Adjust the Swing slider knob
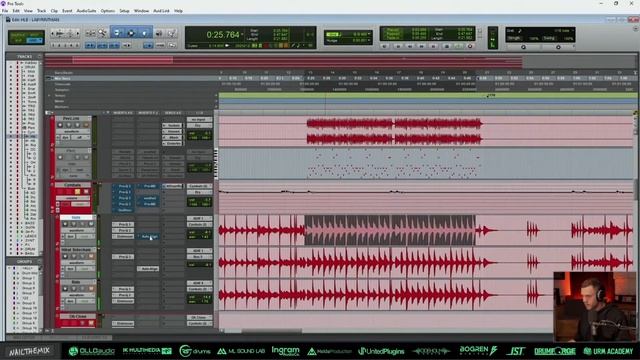The width and height of the screenshot is (640, 360). [558, 47]
